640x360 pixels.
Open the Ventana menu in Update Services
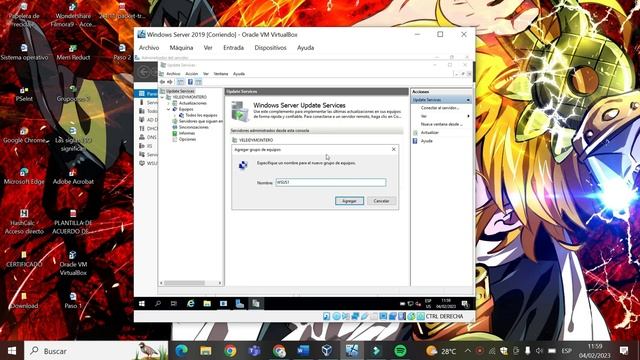[221, 74]
